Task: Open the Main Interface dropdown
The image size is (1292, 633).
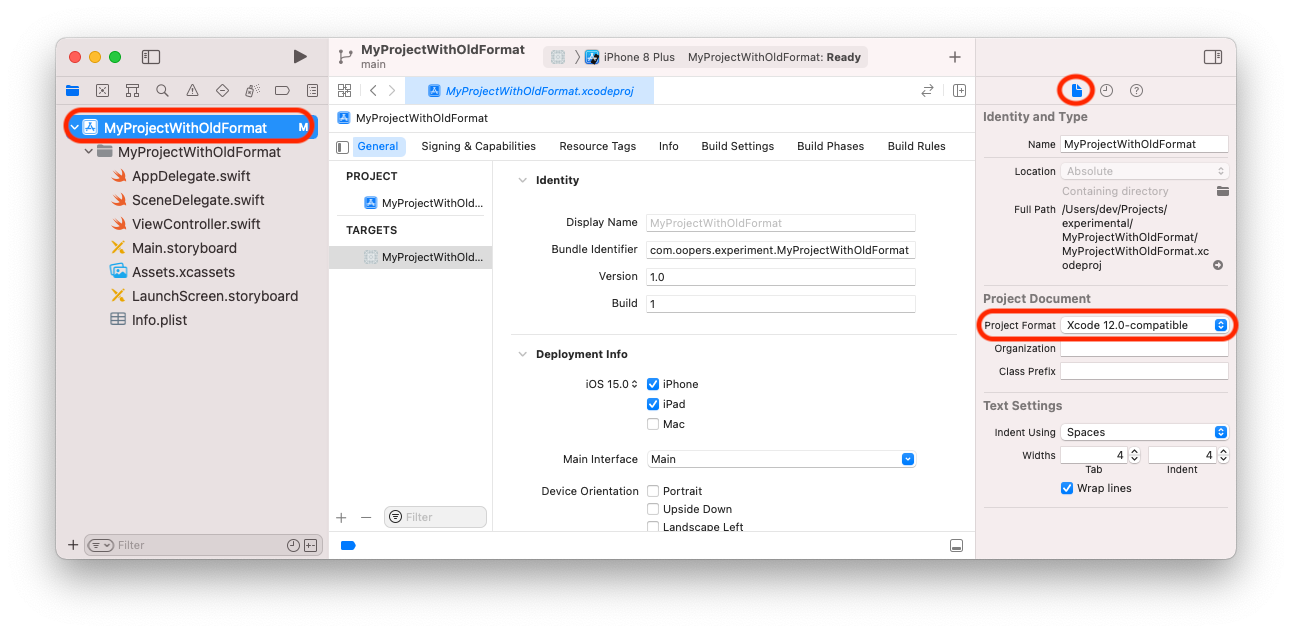Action: (x=781, y=459)
